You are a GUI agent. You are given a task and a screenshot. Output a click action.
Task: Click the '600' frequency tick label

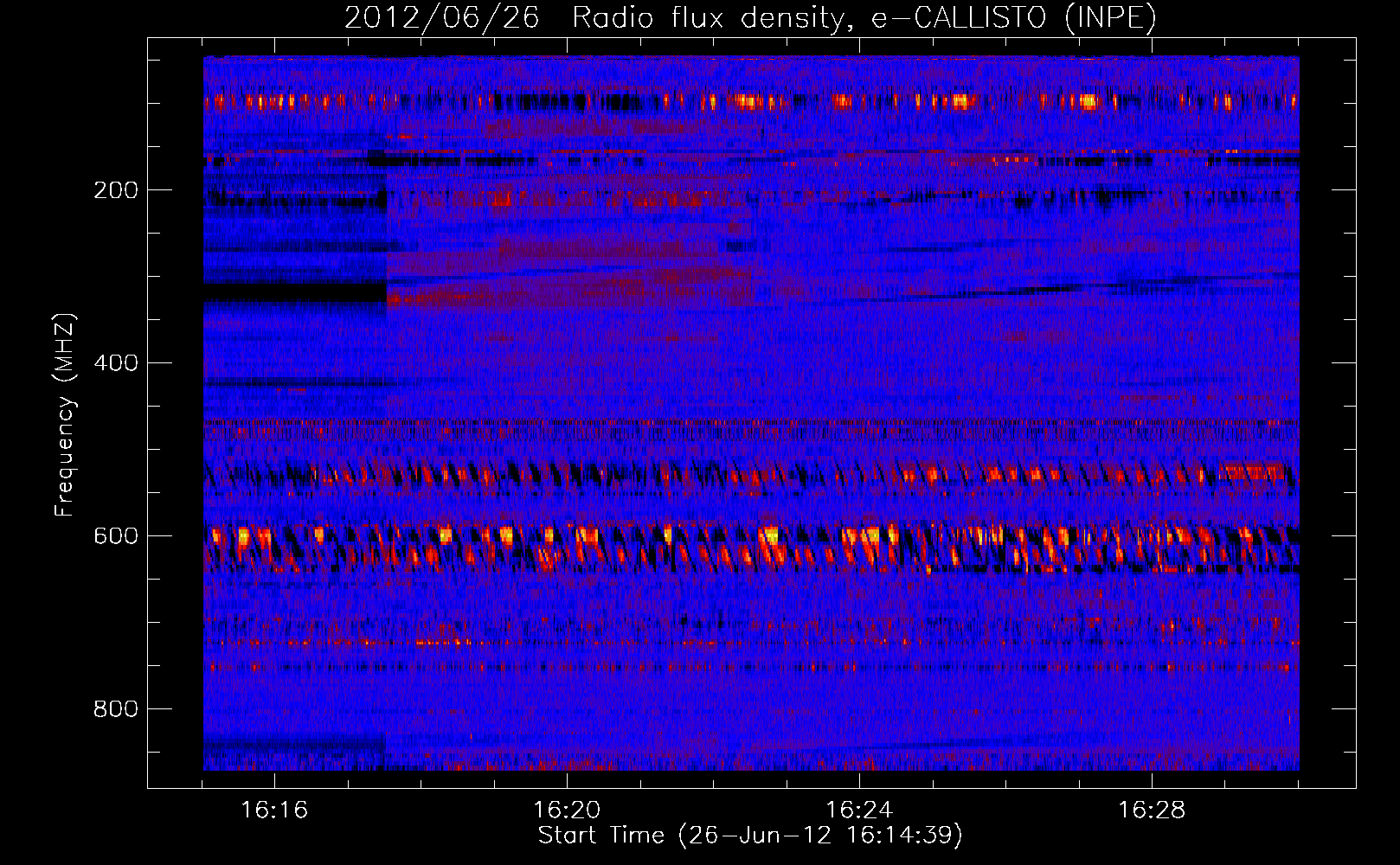[x=116, y=536]
